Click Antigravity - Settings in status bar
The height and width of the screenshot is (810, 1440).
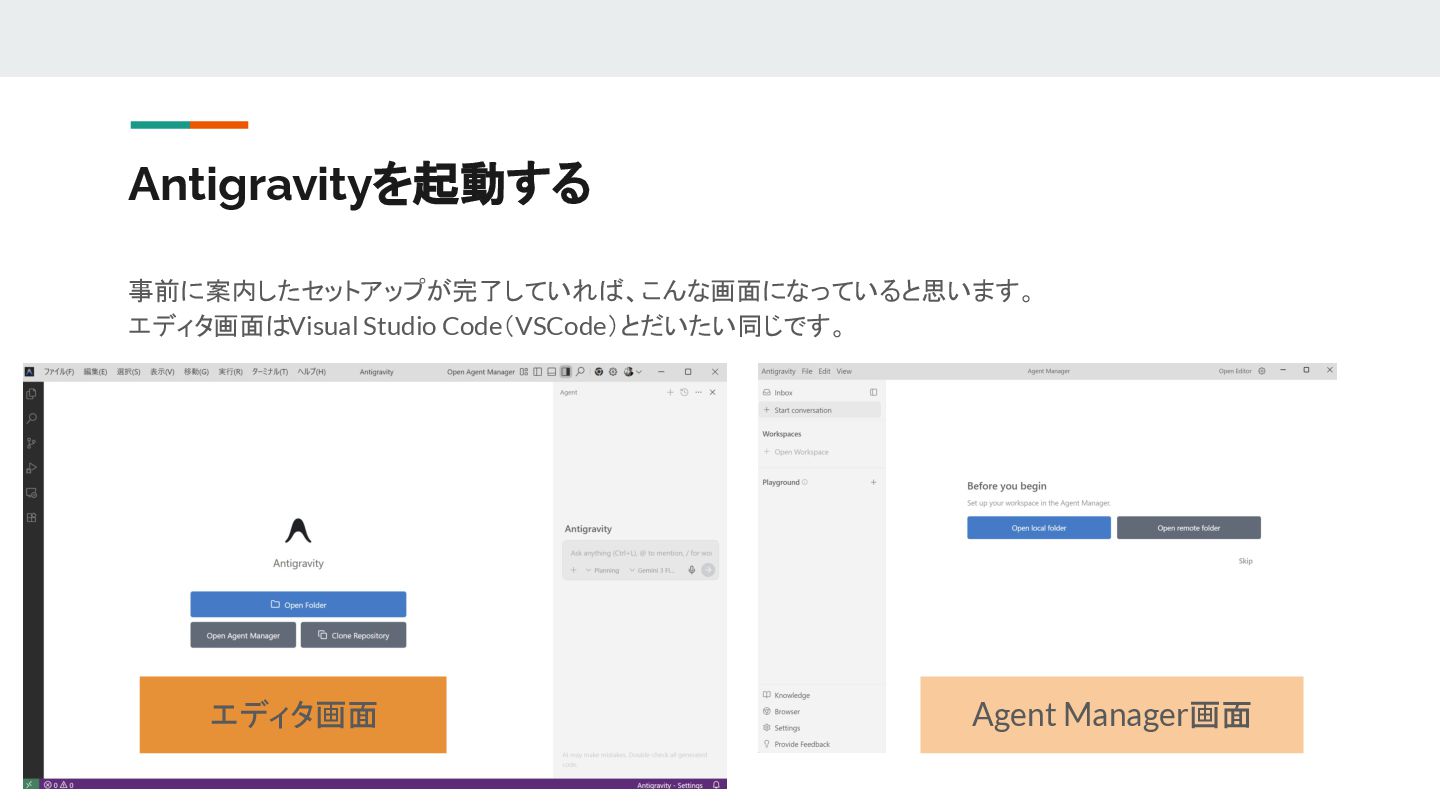pos(670,785)
